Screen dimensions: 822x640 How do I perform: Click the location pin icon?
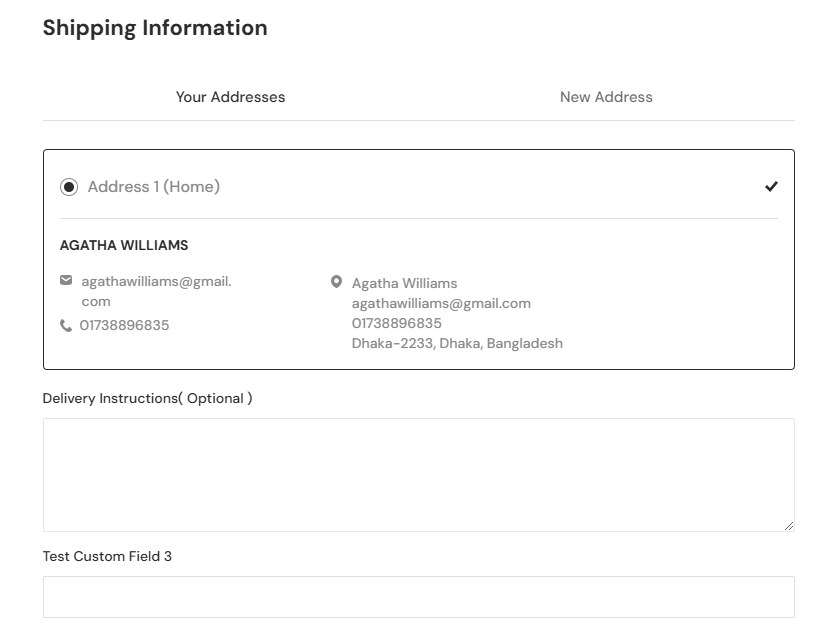337,282
